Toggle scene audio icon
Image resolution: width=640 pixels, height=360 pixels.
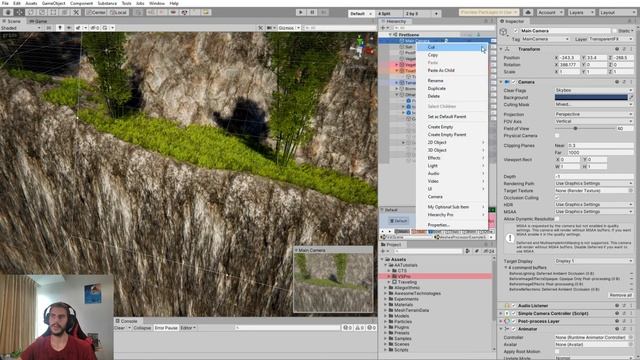[69, 28]
